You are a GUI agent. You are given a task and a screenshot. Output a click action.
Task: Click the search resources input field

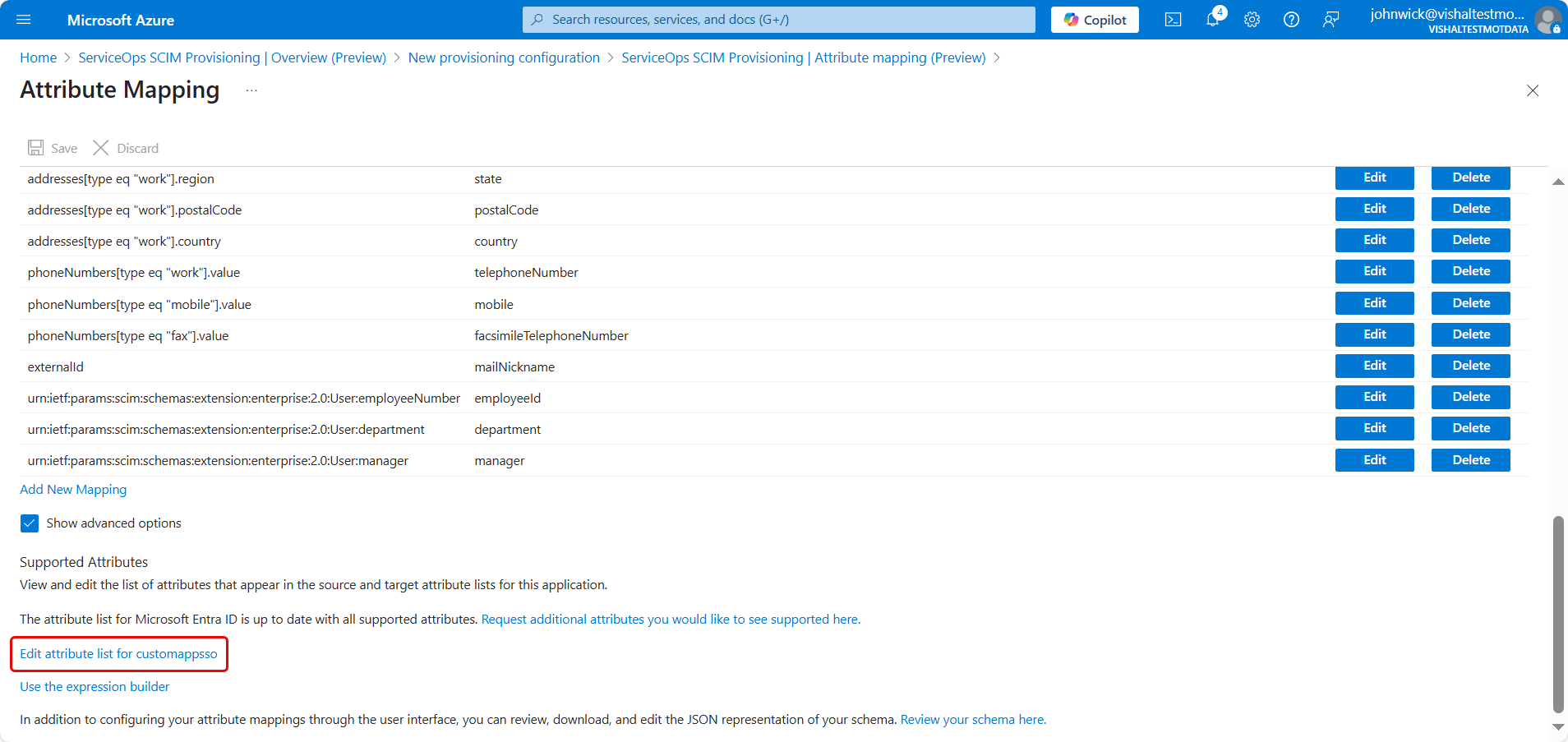coord(778,20)
